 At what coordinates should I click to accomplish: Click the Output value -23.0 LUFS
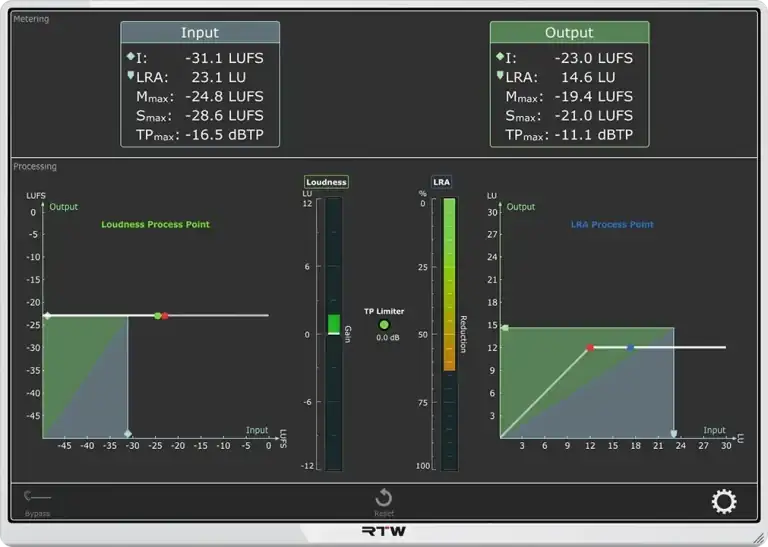pyautogui.click(x=594, y=58)
